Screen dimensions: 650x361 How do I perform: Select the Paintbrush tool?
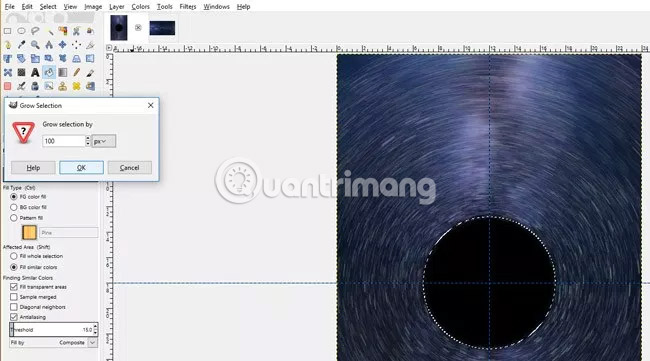click(x=90, y=73)
